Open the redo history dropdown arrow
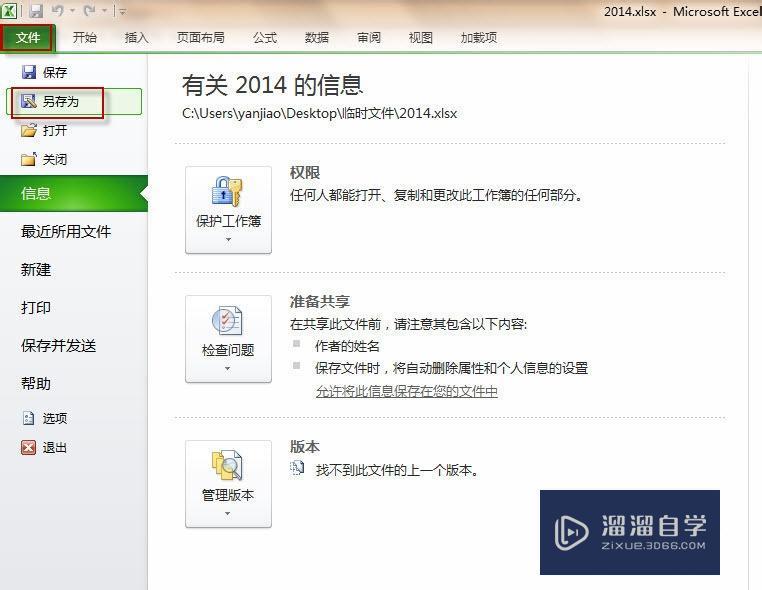Screen dimensions: 762x590 104,11
